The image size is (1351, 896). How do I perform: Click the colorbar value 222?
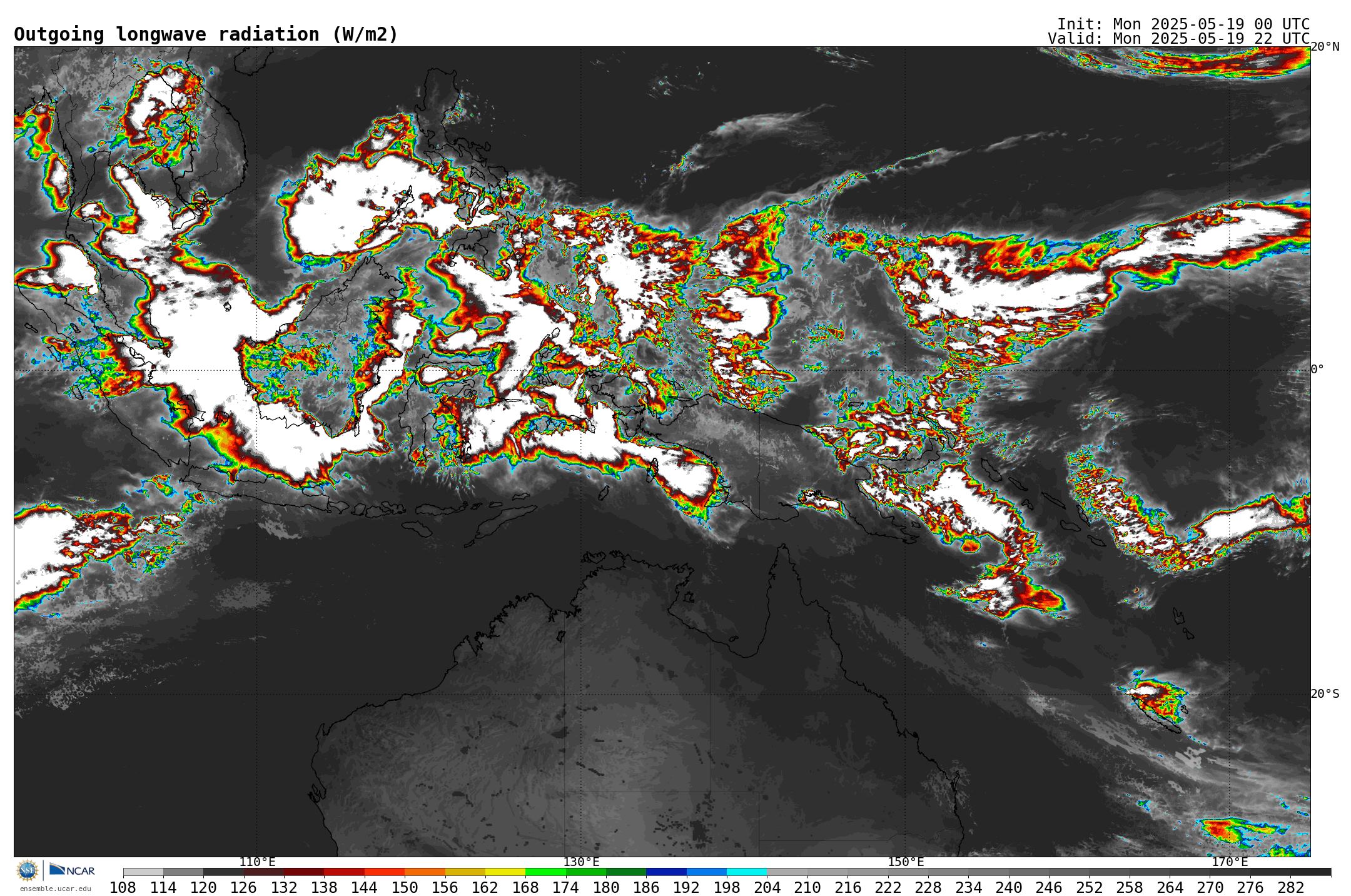888,888
